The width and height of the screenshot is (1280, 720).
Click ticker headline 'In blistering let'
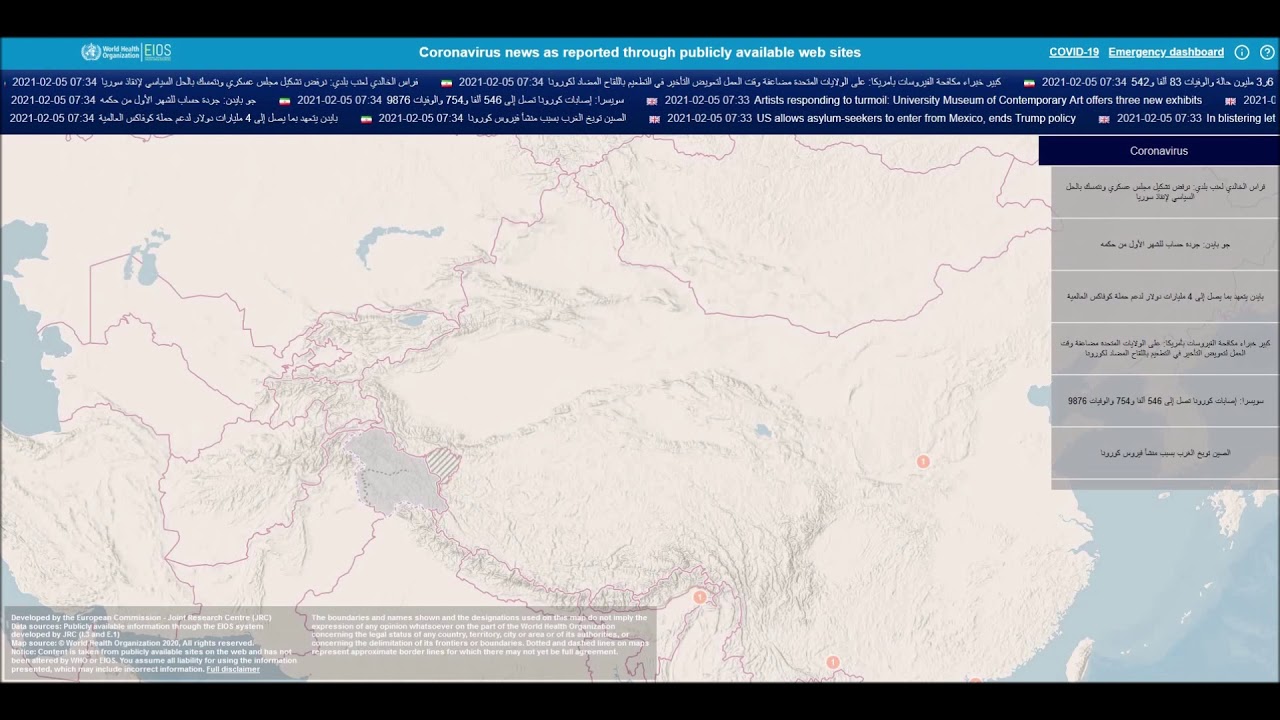1241,118
